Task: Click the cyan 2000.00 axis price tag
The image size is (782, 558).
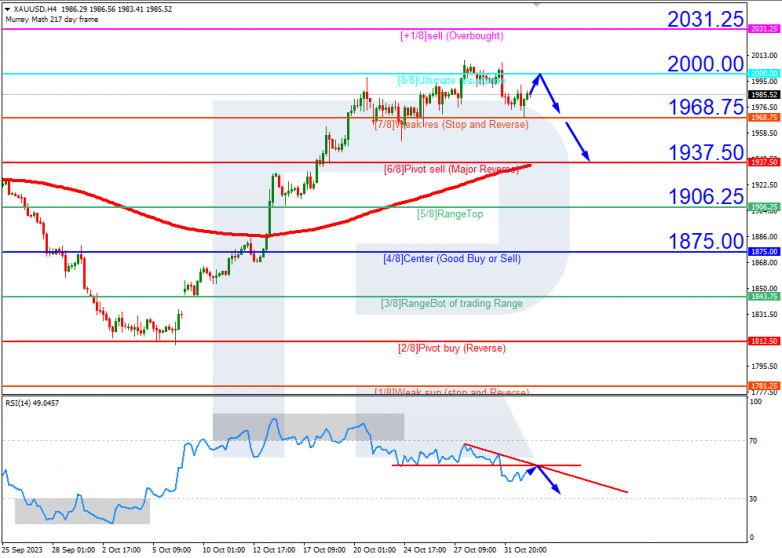Action: pos(764,73)
